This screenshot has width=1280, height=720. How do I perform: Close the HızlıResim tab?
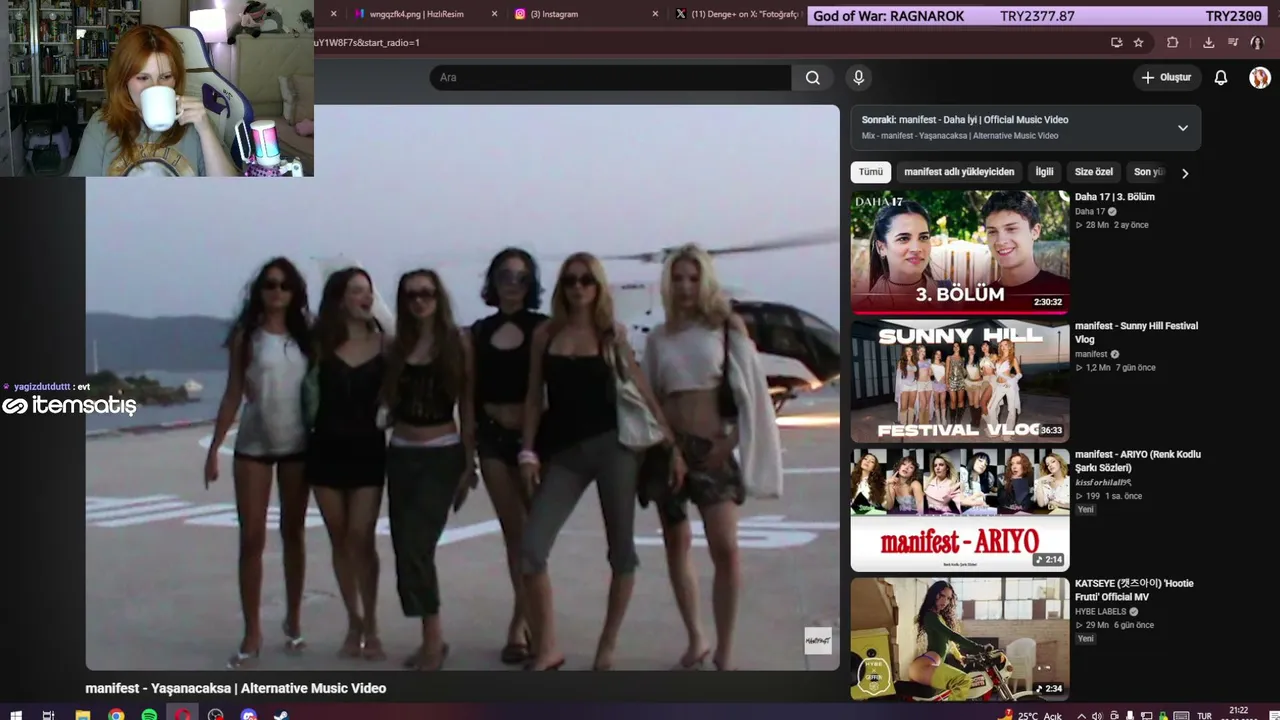coord(494,14)
